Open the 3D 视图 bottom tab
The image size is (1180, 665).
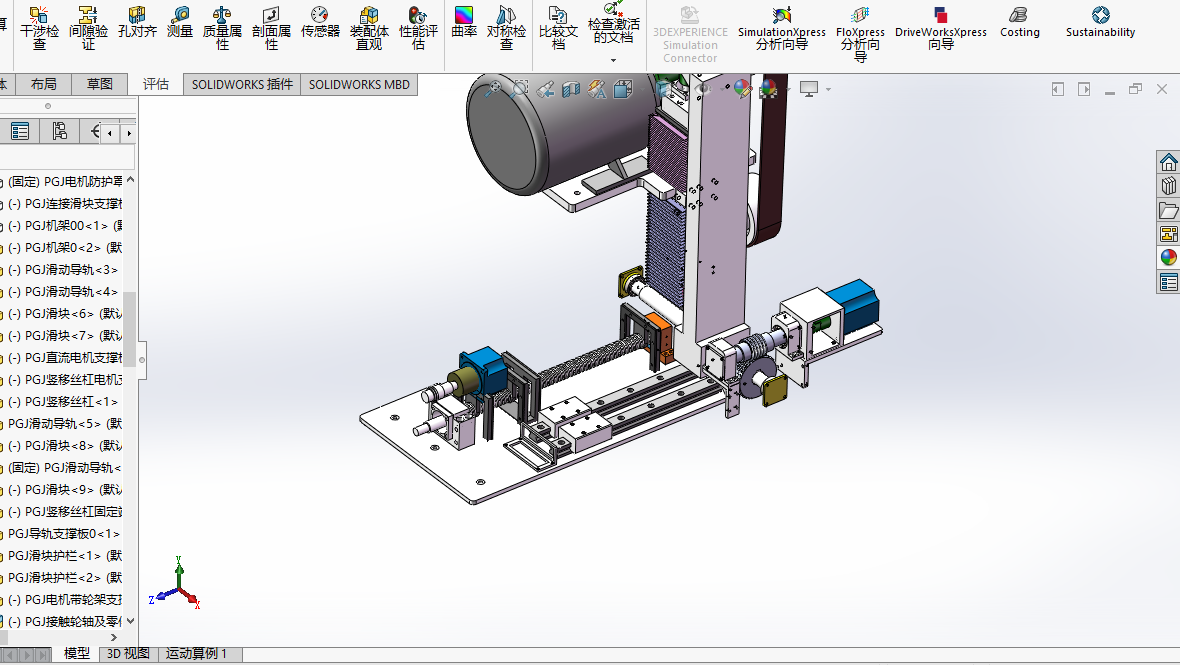tap(128, 654)
